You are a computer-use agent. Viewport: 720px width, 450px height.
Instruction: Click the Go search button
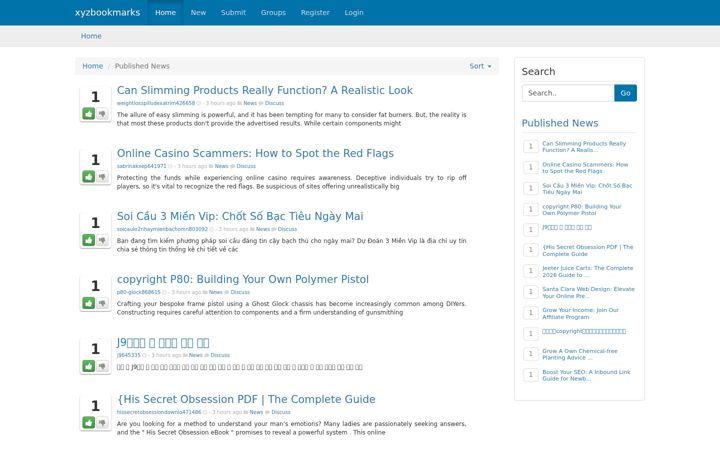[x=625, y=93]
